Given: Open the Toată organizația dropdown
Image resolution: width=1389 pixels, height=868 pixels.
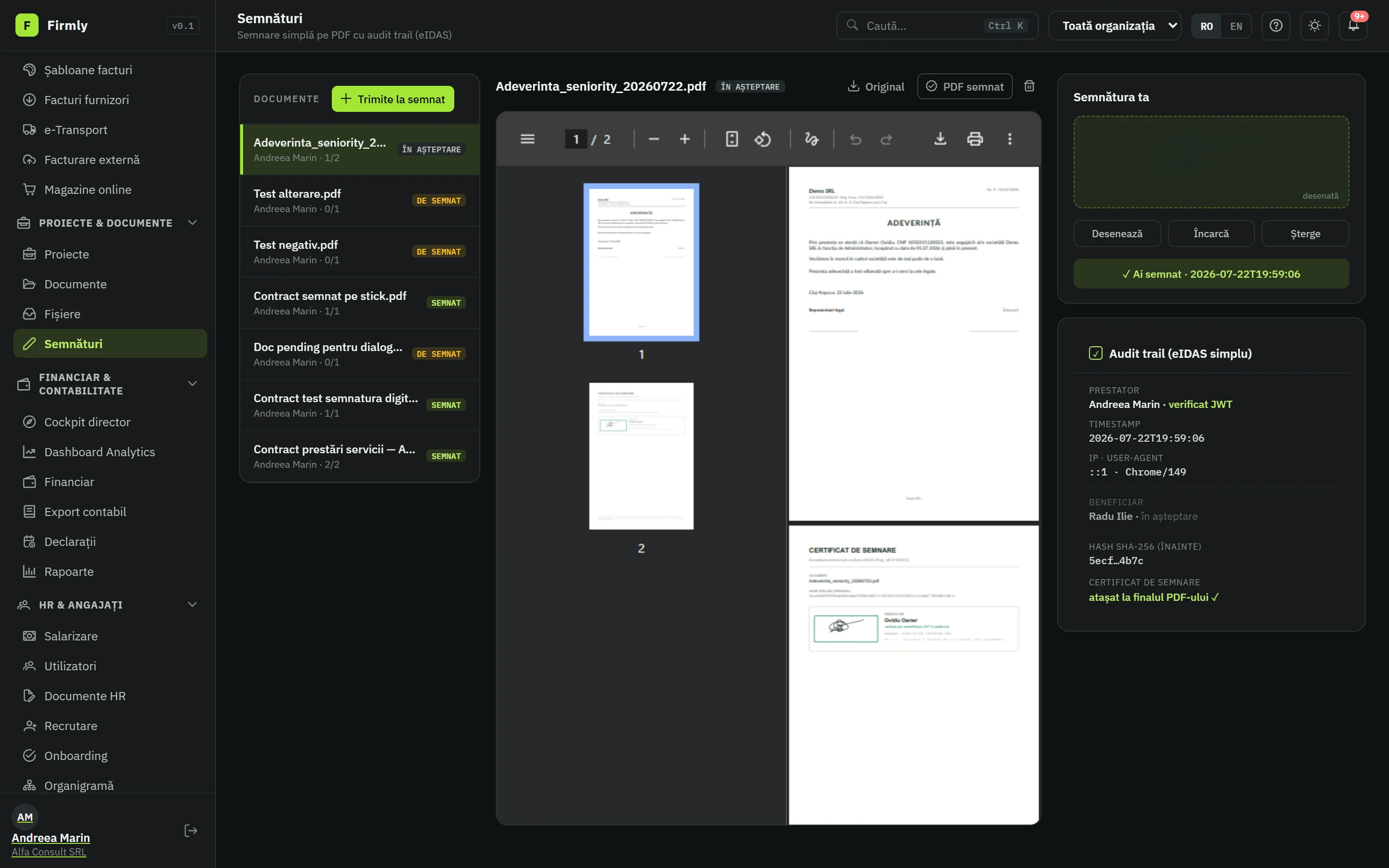Looking at the screenshot, I should click(x=1115, y=26).
